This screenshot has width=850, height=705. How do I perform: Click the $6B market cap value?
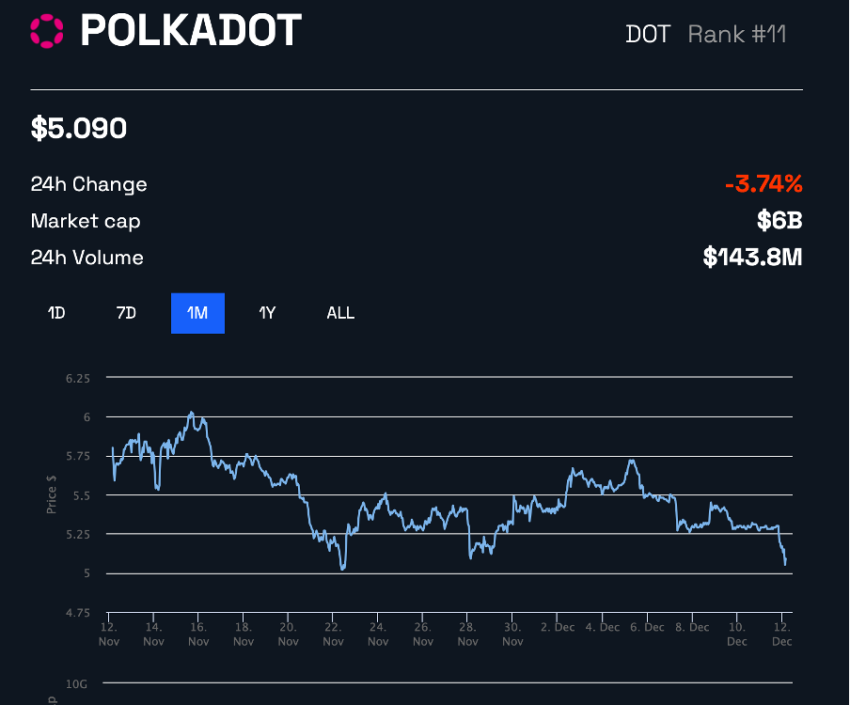780,221
